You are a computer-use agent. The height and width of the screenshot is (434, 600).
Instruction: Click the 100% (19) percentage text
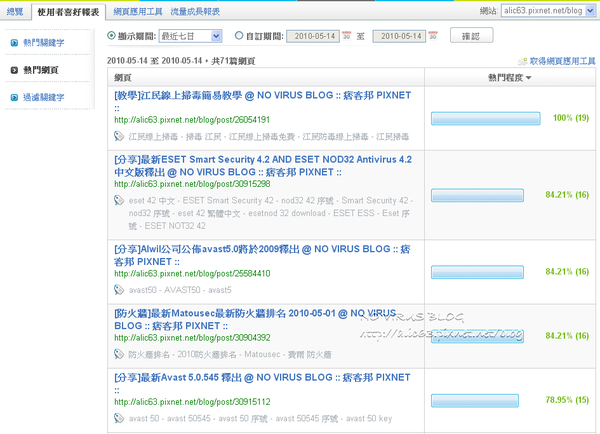571,118
